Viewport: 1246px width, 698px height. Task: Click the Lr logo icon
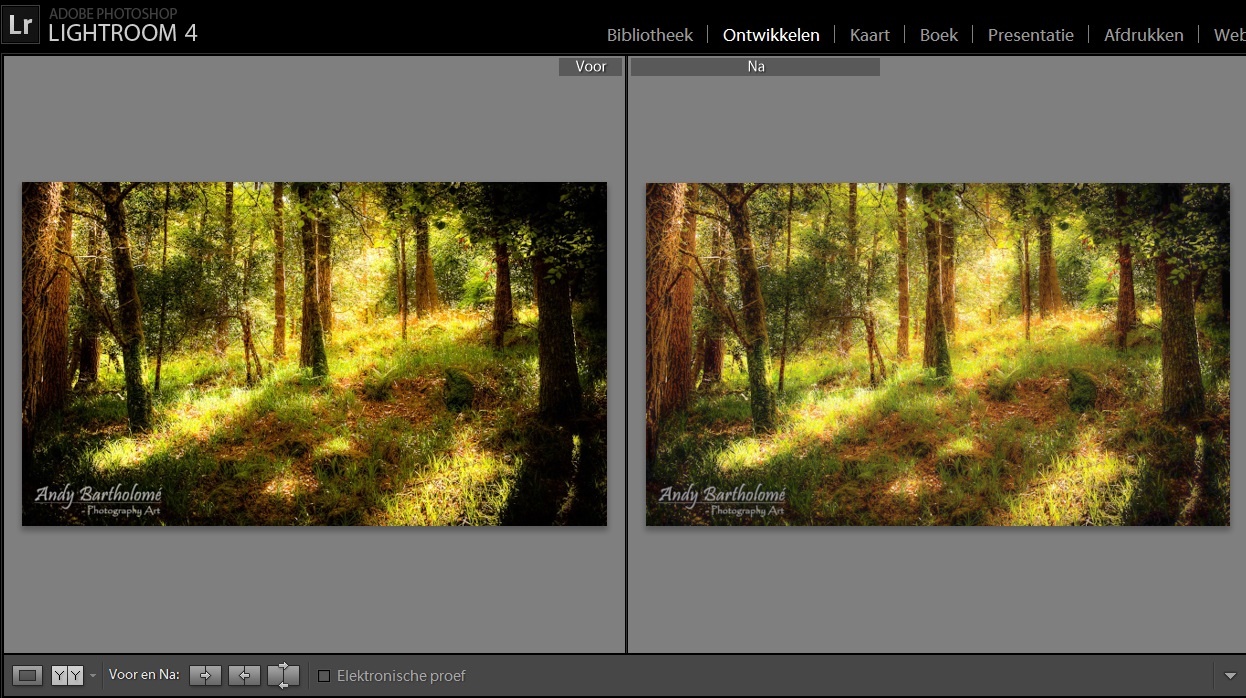point(20,25)
